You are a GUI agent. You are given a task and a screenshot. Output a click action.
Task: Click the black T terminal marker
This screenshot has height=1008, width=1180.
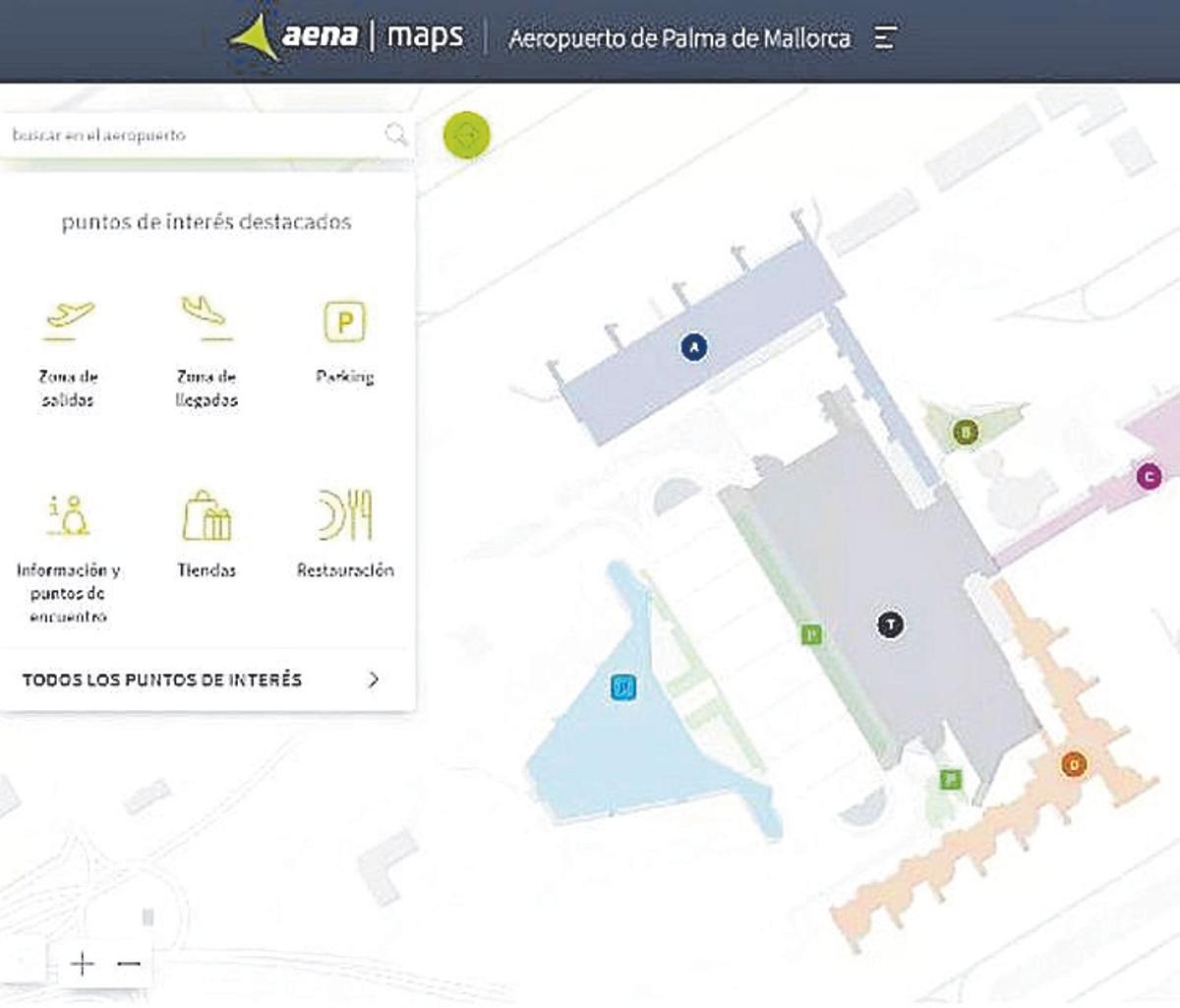(888, 623)
